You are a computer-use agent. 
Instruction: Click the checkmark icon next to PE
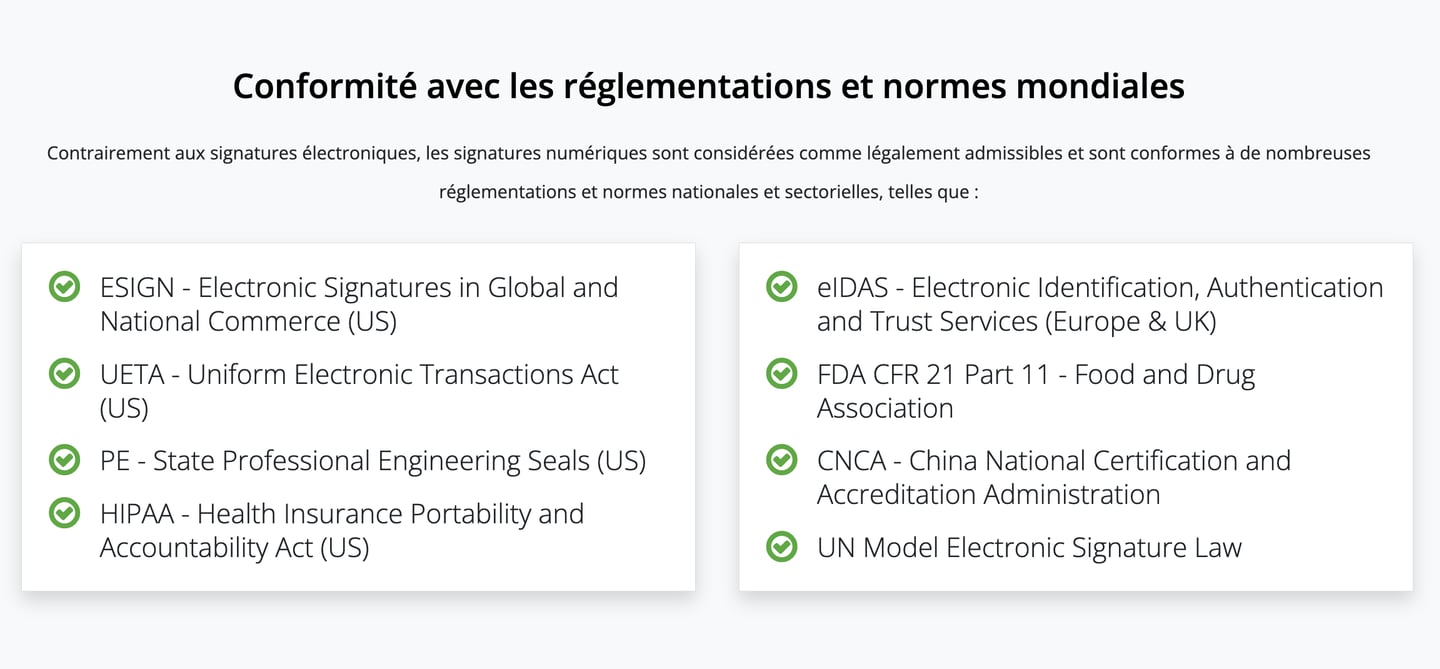tap(64, 460)
